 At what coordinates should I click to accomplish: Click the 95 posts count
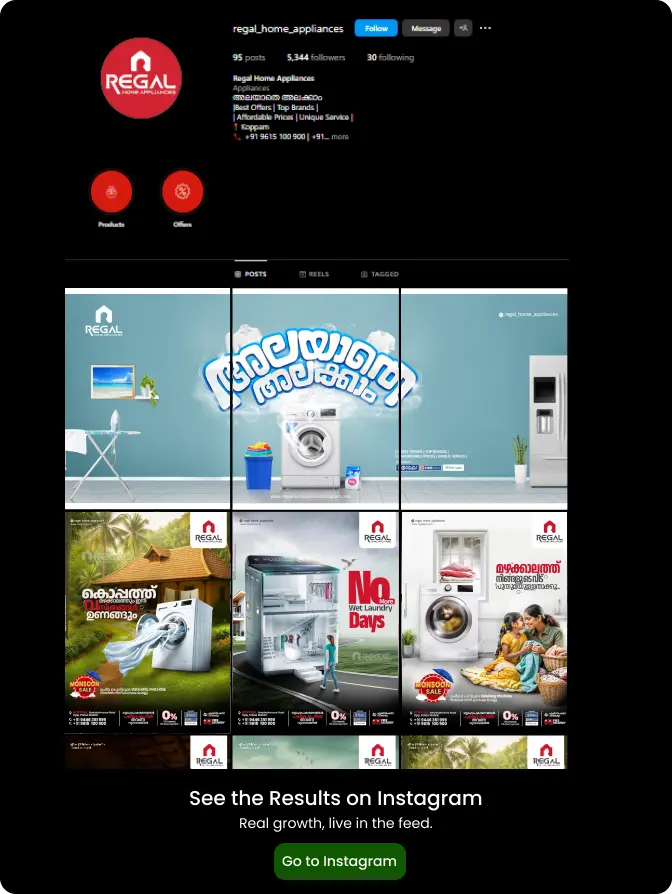(249, 58)
